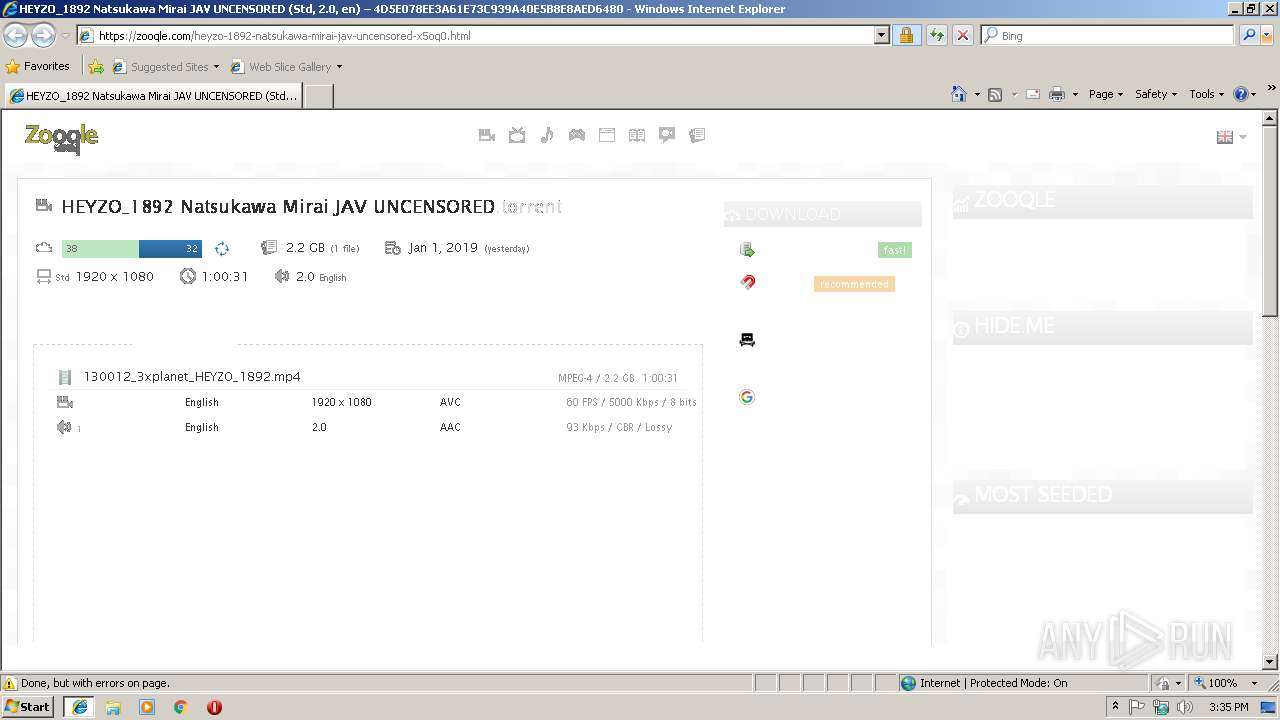Click the Print toolbar icon
This screenshot has width=1280, height=720.
pyautogui.click(x=1057, y=94)
